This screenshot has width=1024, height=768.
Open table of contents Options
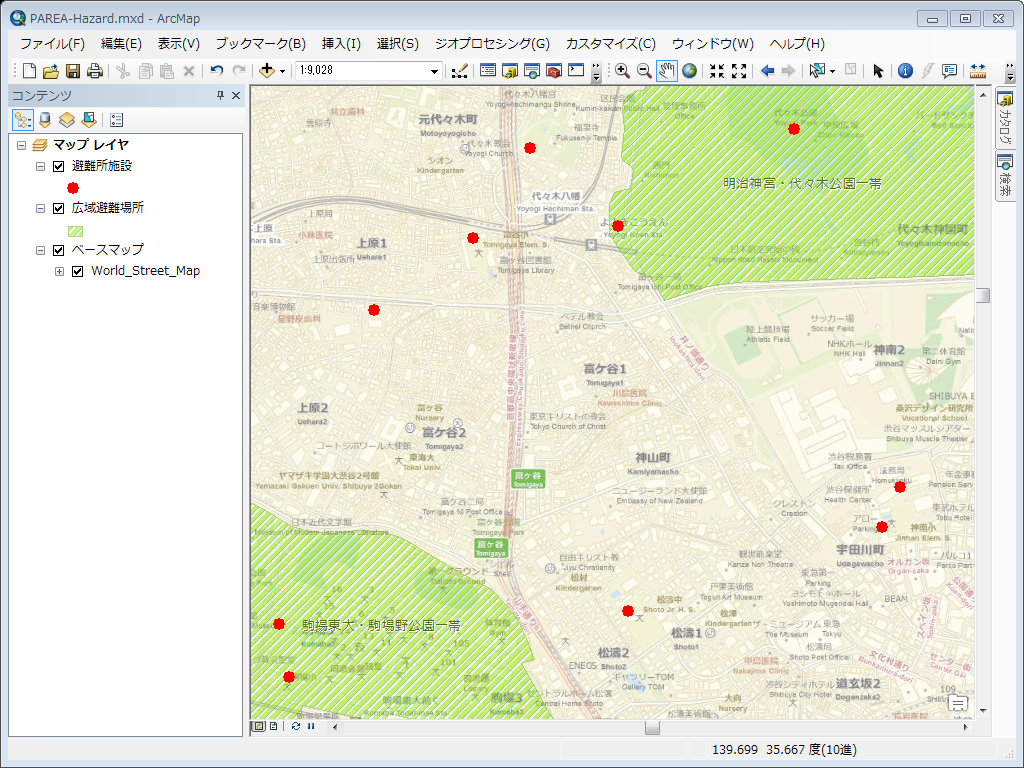click(x=116, y=120)
